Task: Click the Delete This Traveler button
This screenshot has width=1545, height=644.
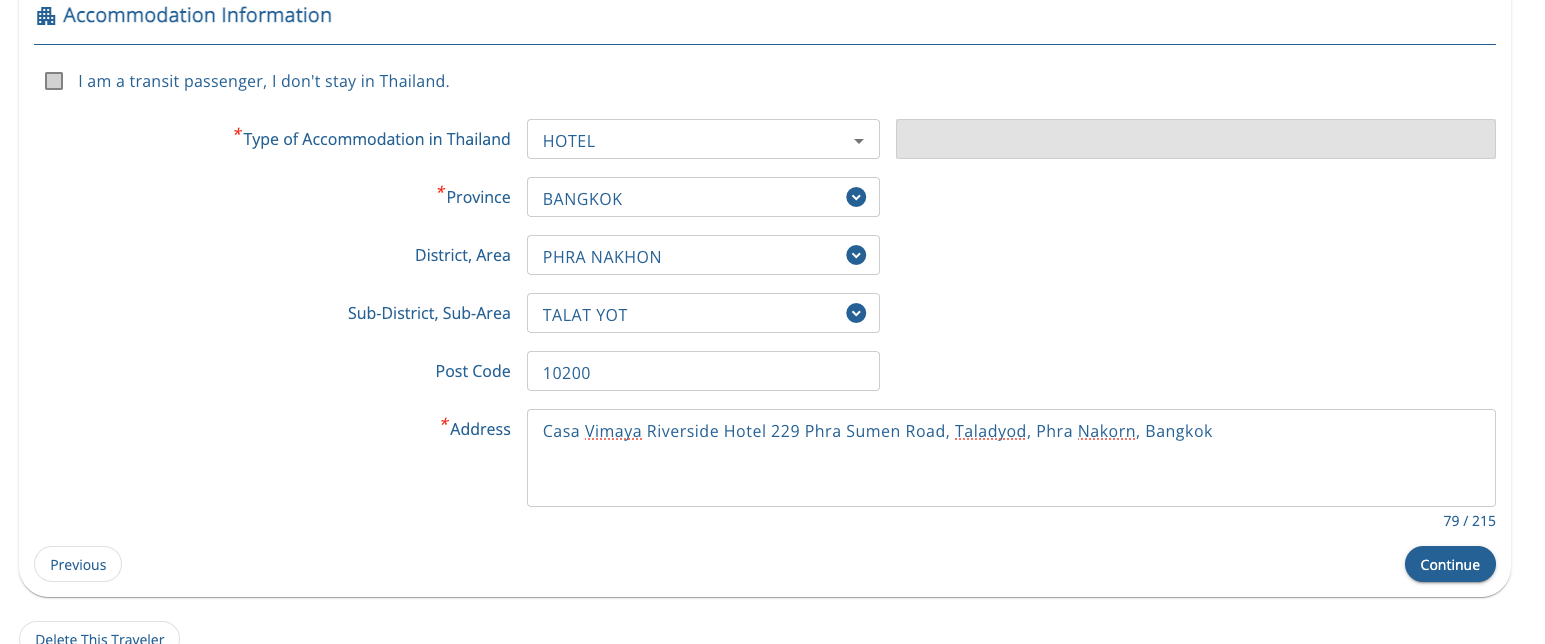Action: [99, 637]
